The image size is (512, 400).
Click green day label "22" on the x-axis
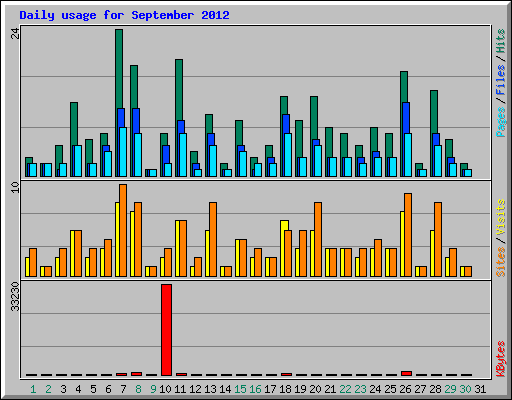[345, 389]
